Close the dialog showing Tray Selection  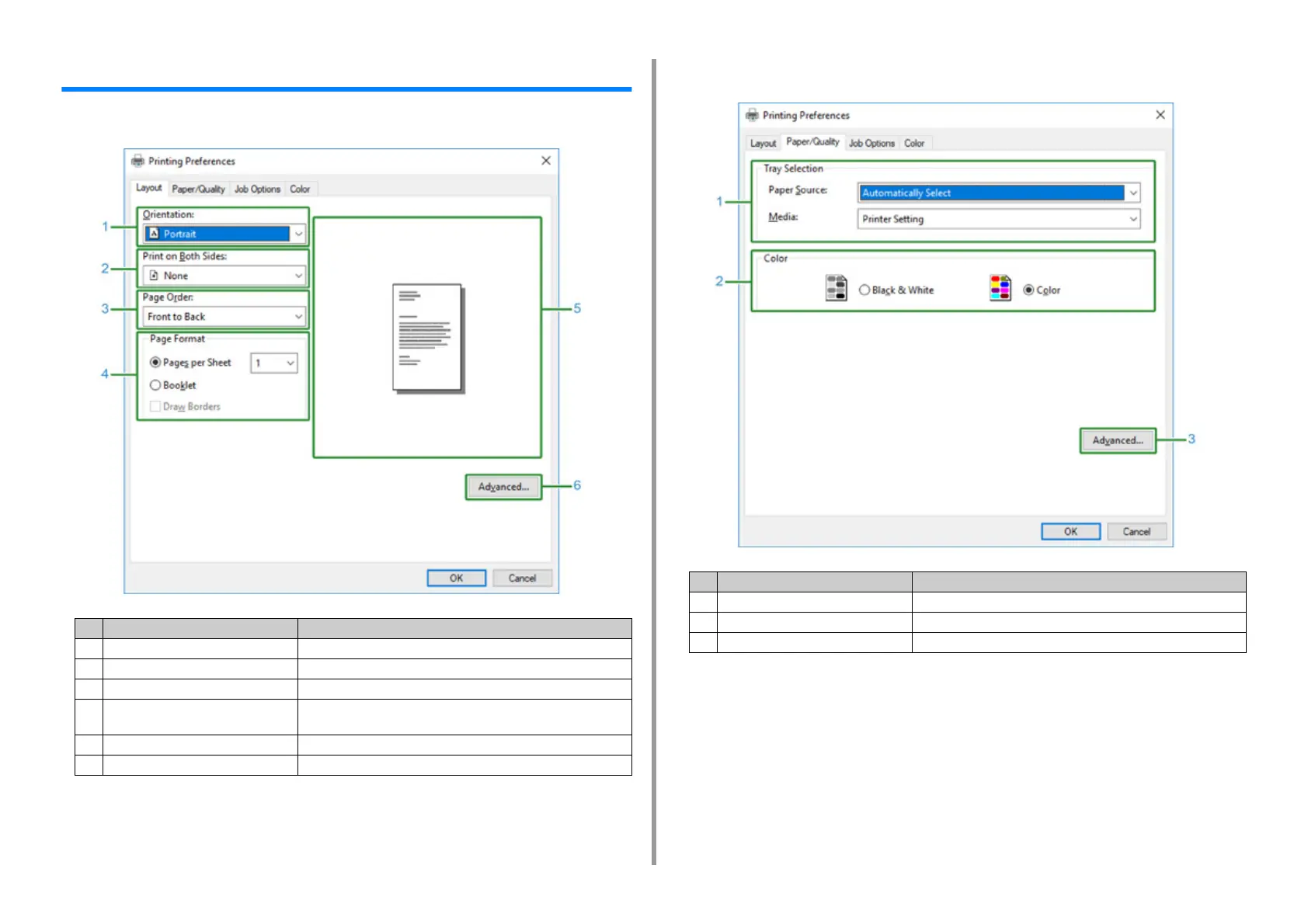(1160, 115)
